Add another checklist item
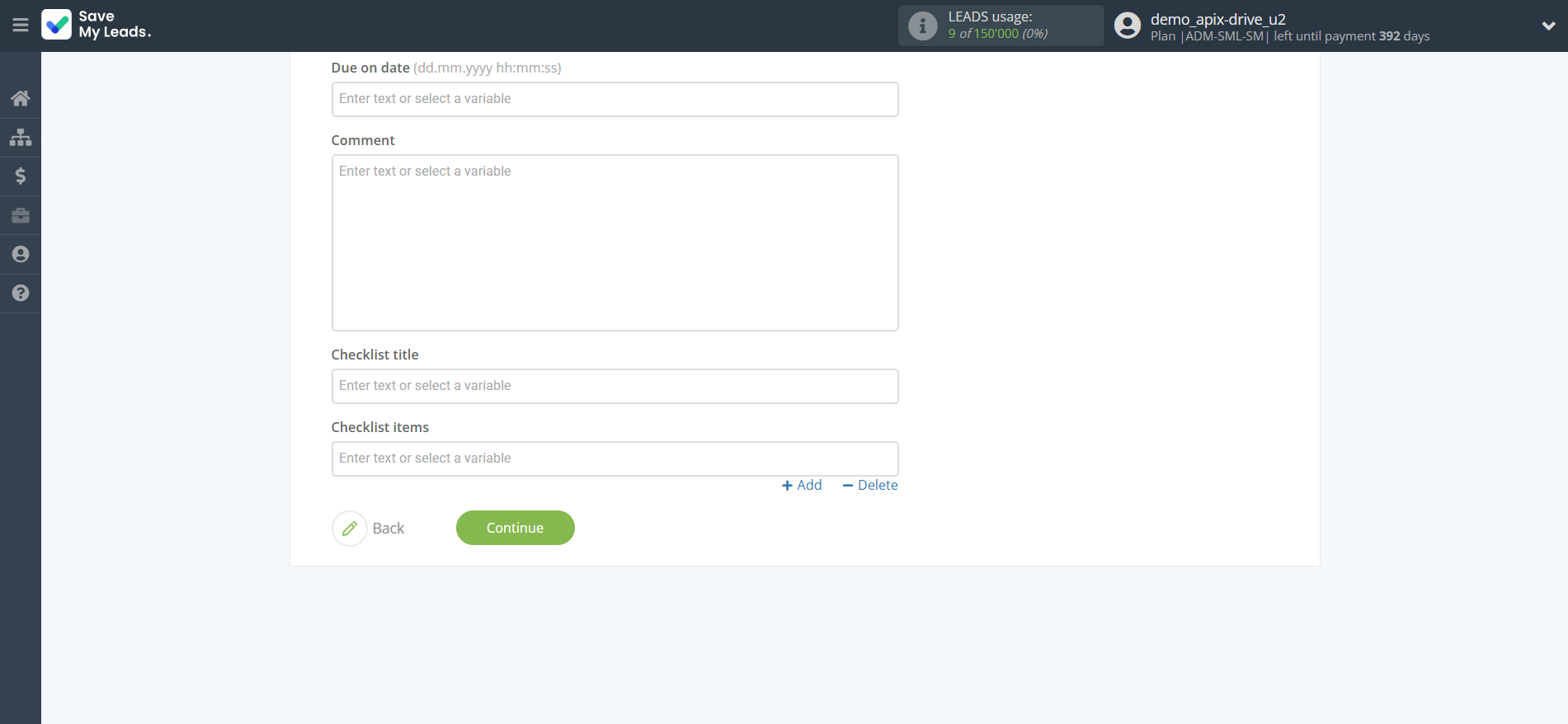1568x724 pixels. (802, 486)
